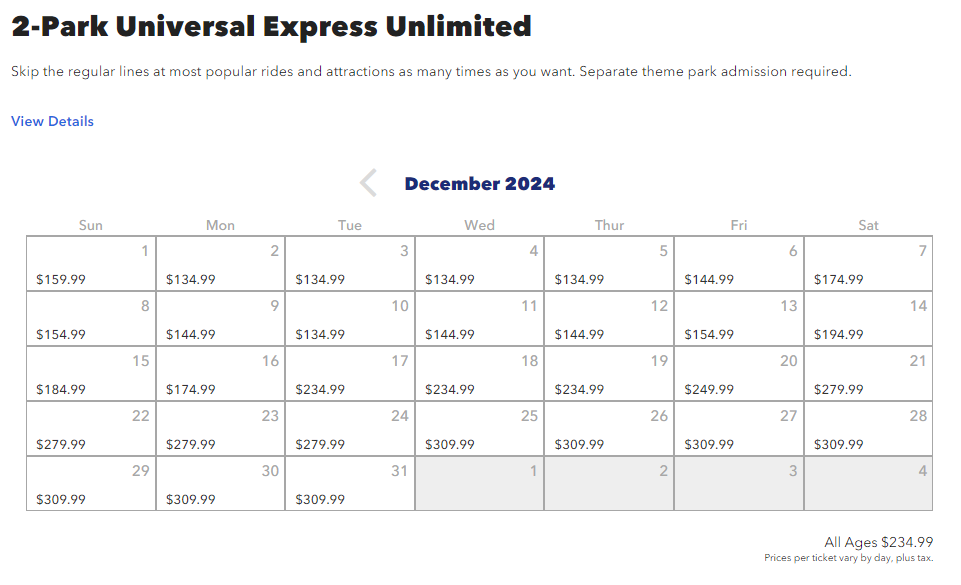Select December 18 date cell

coord(479,374)
